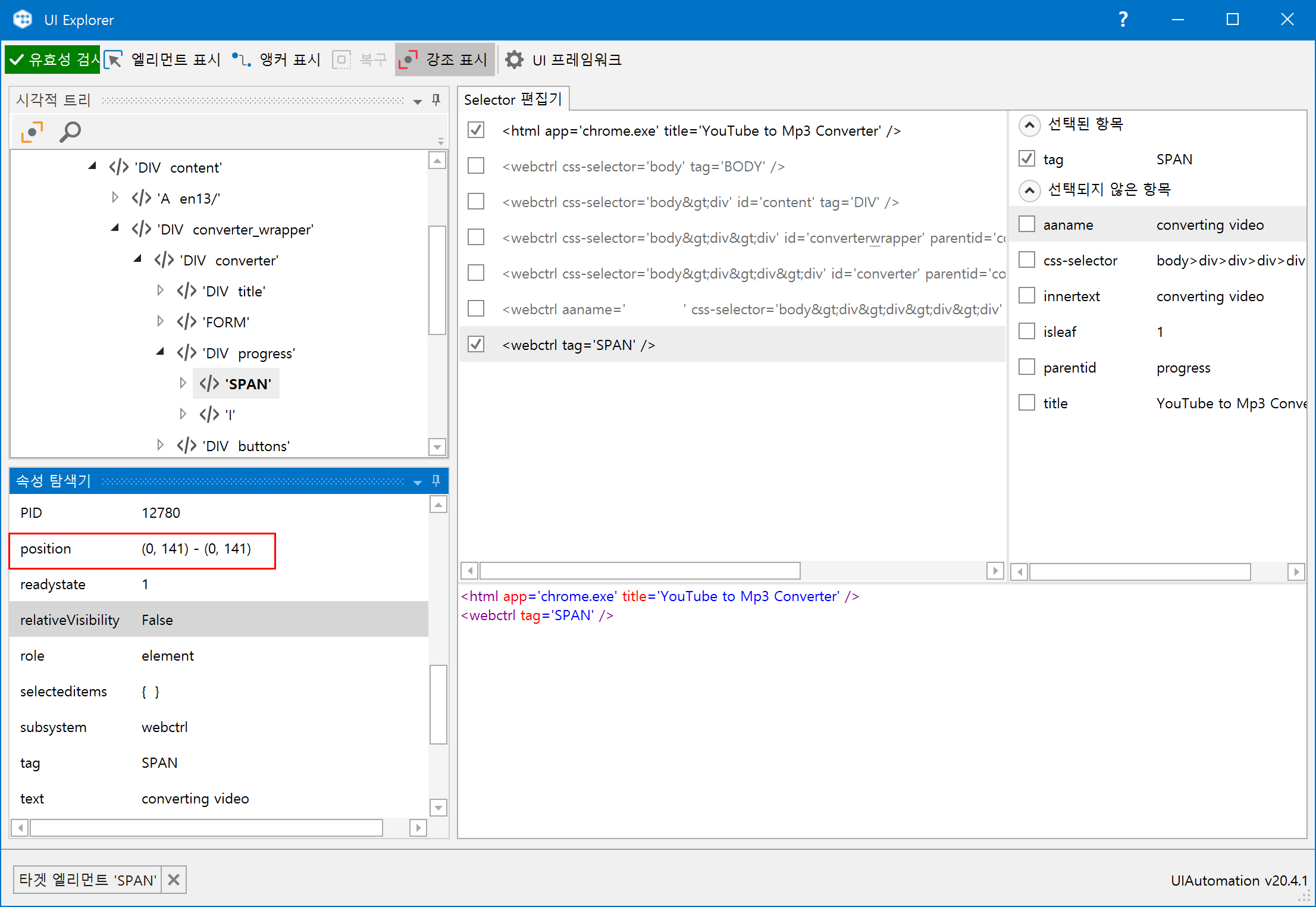Click the search magnifier in visual tree

[70, 132]
